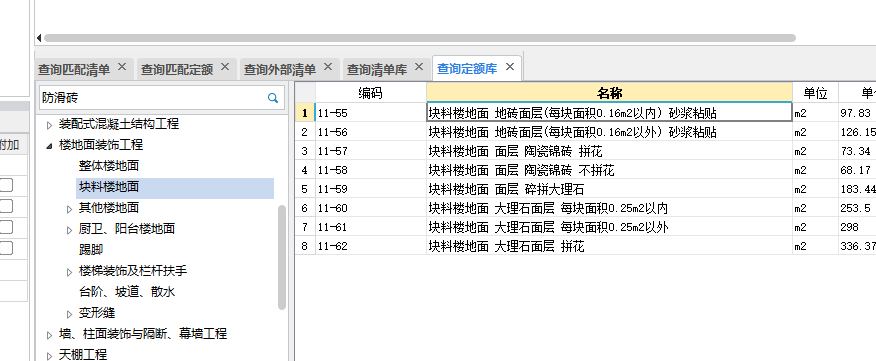876x361 pixels.
Task: Select the 查询定额库 tab
Action: point(467,69)
